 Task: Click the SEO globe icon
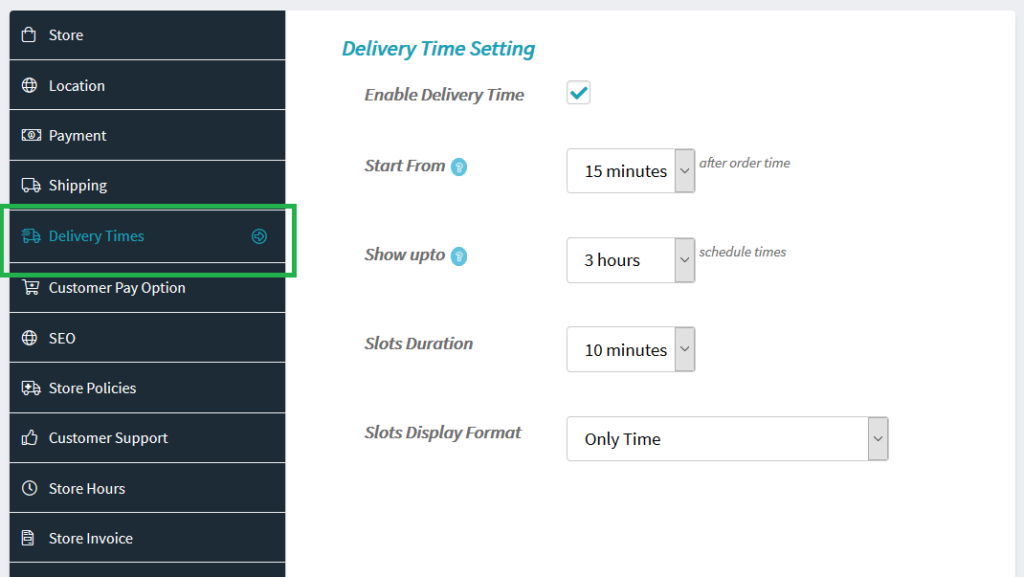pyautogui.click(x=30, y=337)
